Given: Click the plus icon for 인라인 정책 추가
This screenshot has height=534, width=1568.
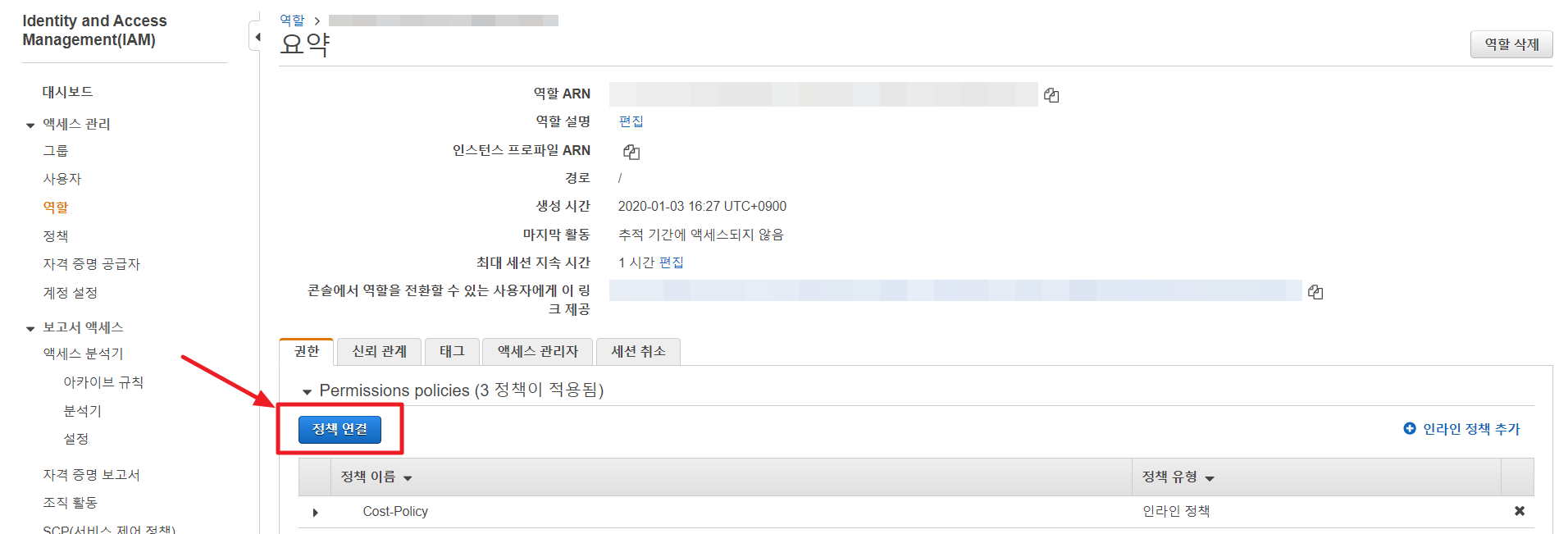Looking at the screenshot, I should click(1410, 428).
